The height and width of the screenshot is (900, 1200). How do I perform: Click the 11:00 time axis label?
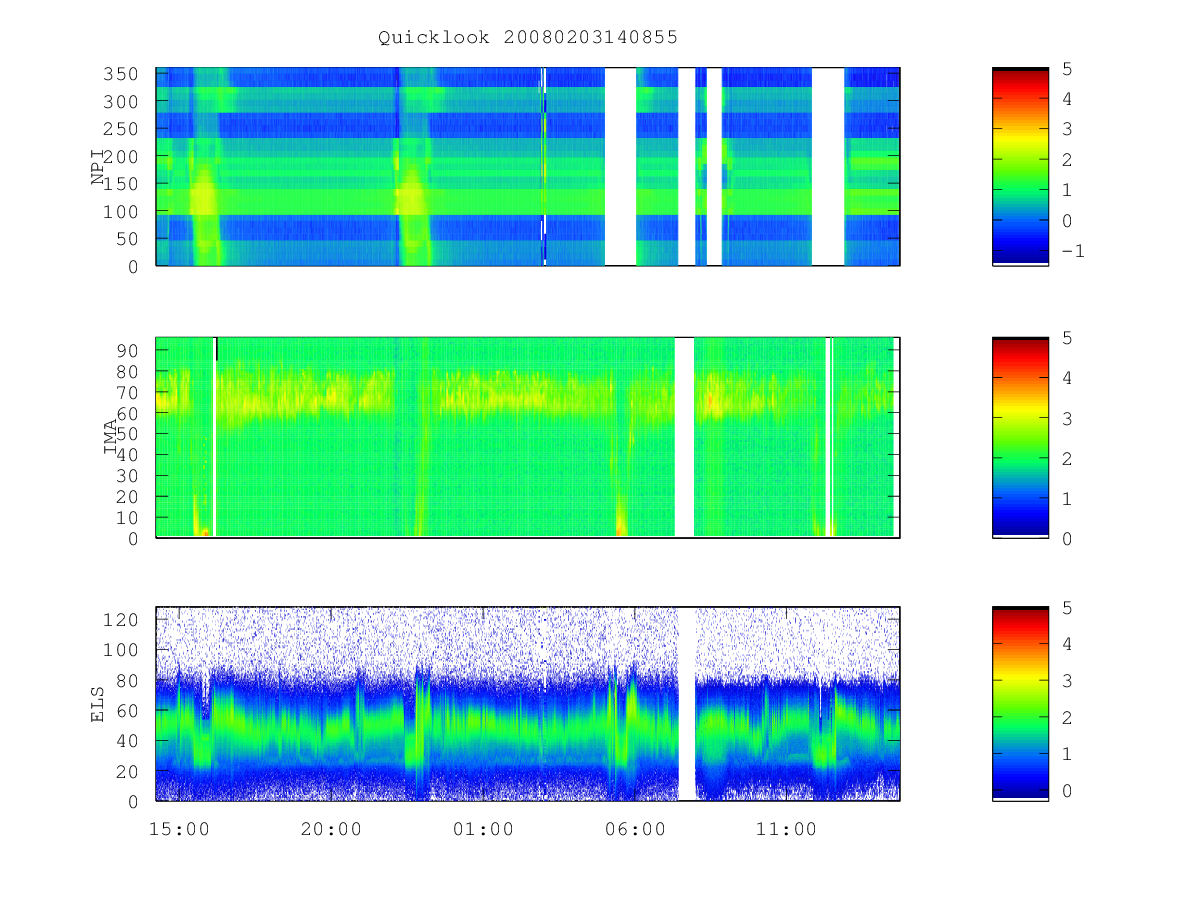pos(787,829)
